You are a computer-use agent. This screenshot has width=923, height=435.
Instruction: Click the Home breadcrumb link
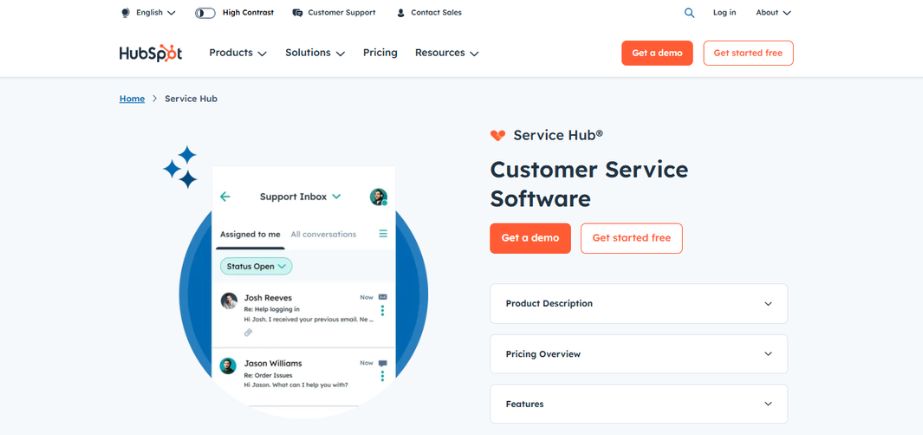(132, 99)
